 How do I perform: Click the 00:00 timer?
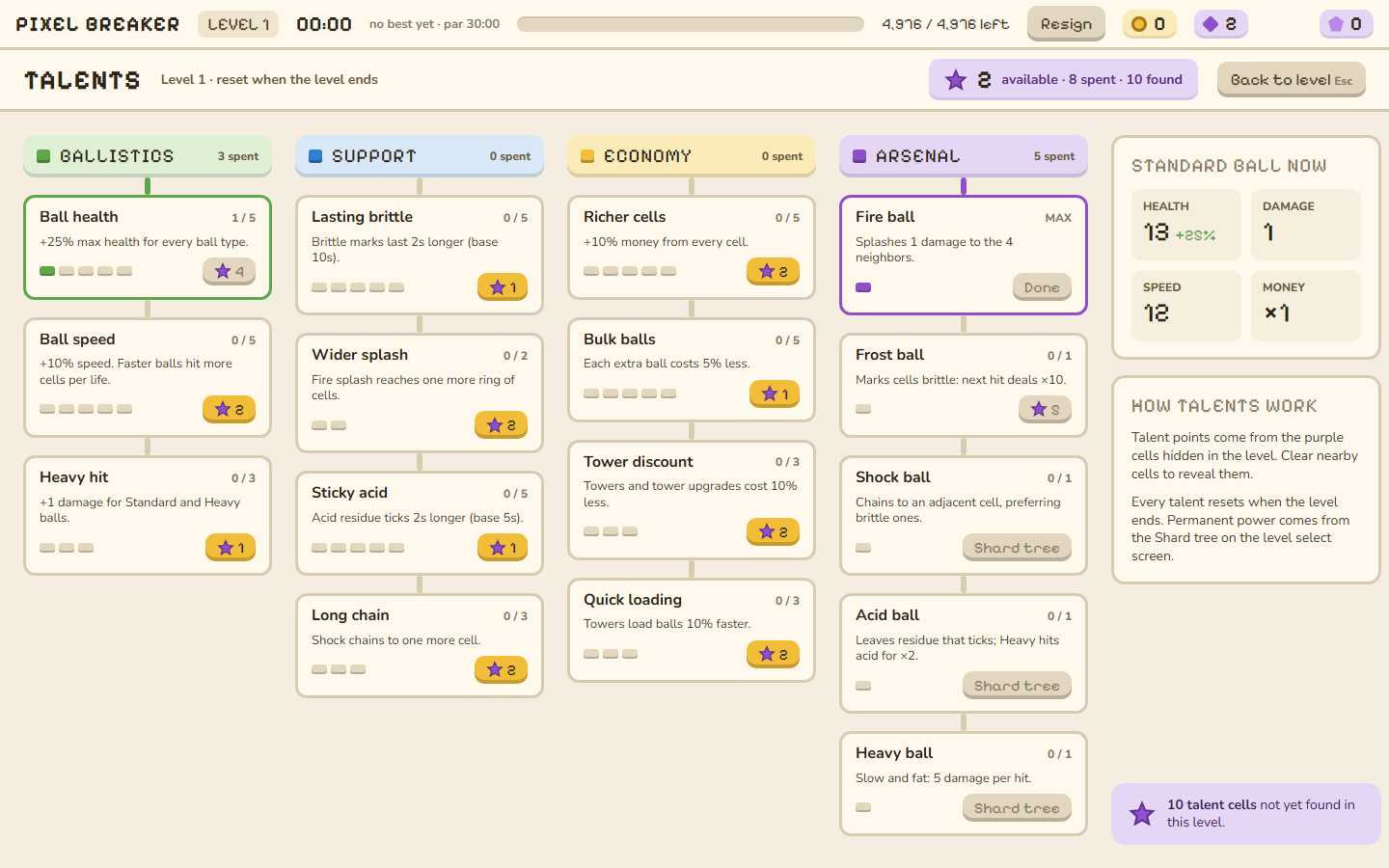[x=324, y=24]
